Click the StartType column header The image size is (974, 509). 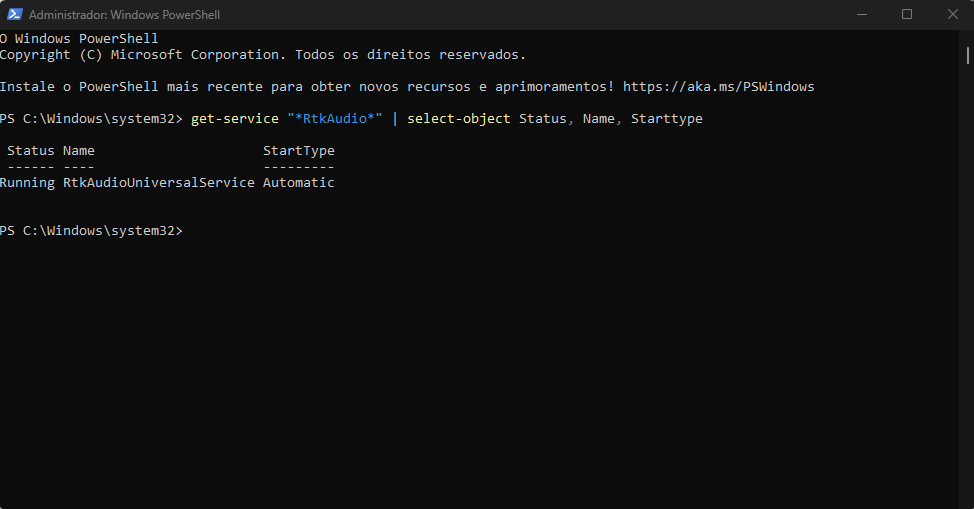tap(299, 150)
